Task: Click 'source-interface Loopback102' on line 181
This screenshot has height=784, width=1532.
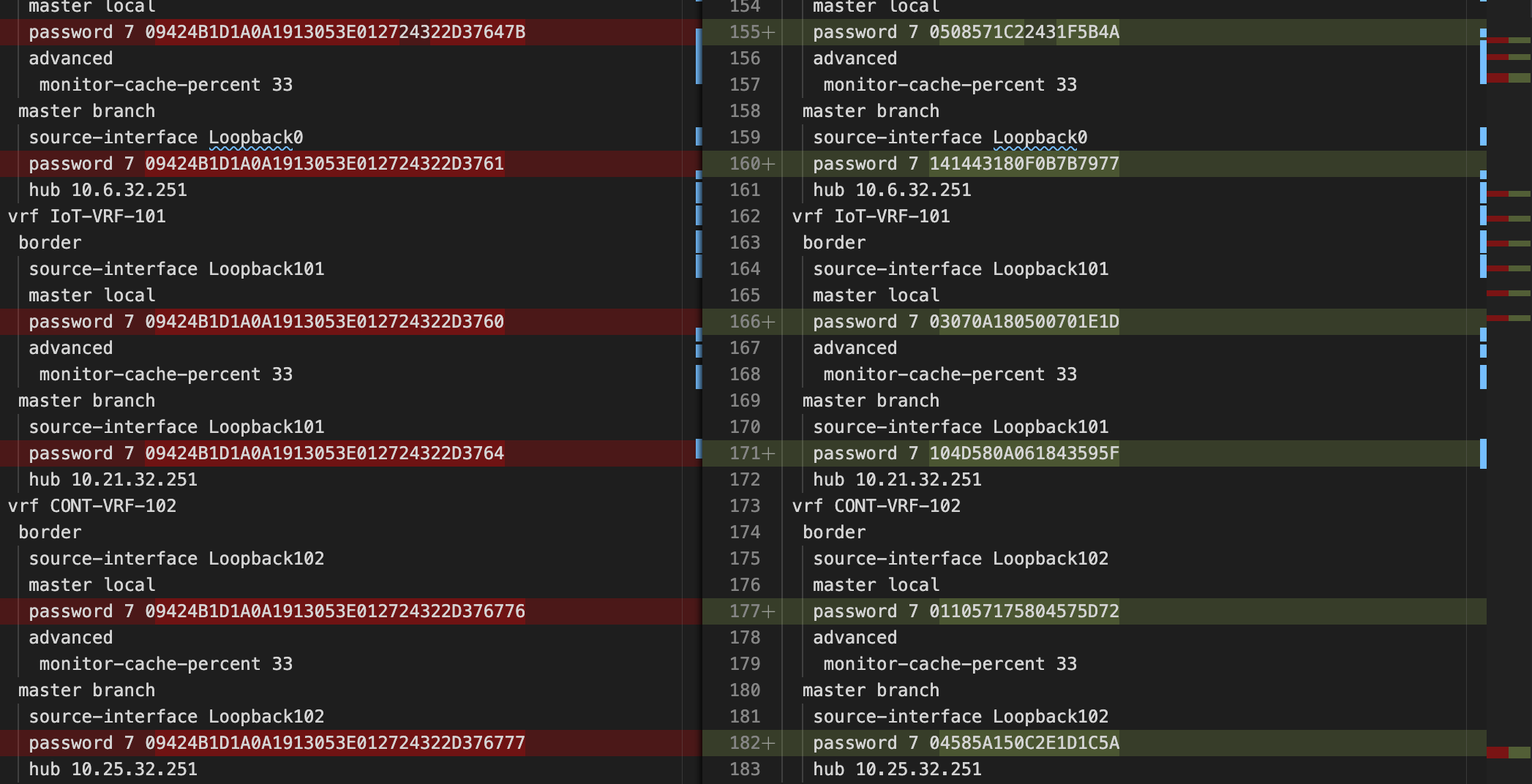Action: point(961,717)
